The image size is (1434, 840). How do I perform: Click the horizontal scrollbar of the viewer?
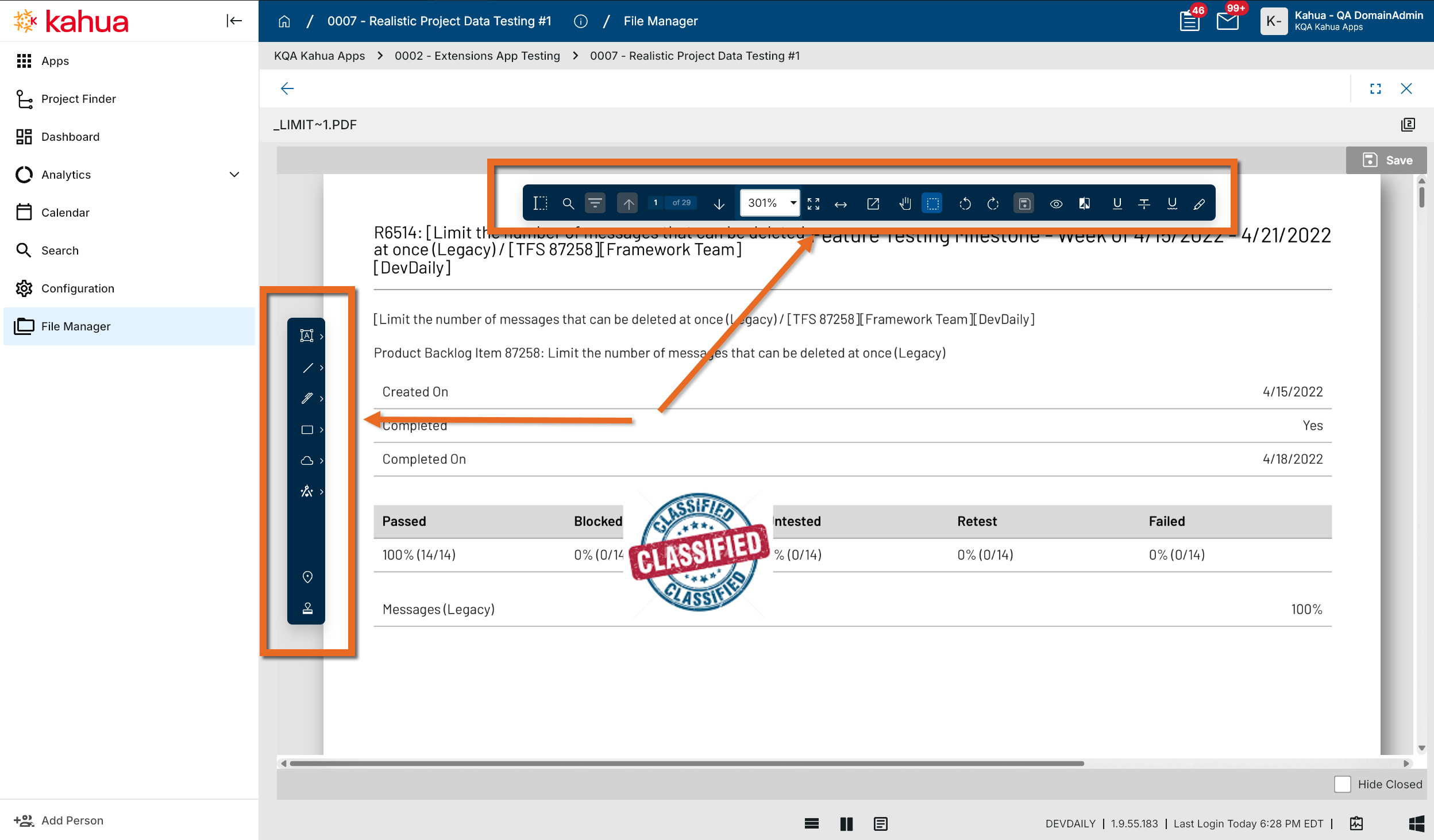687,764
